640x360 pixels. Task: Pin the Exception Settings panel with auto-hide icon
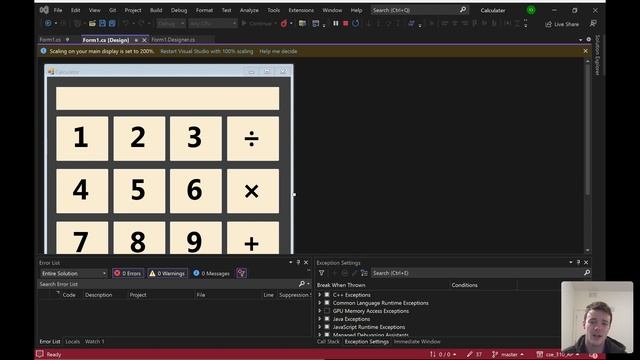(578, 262)
